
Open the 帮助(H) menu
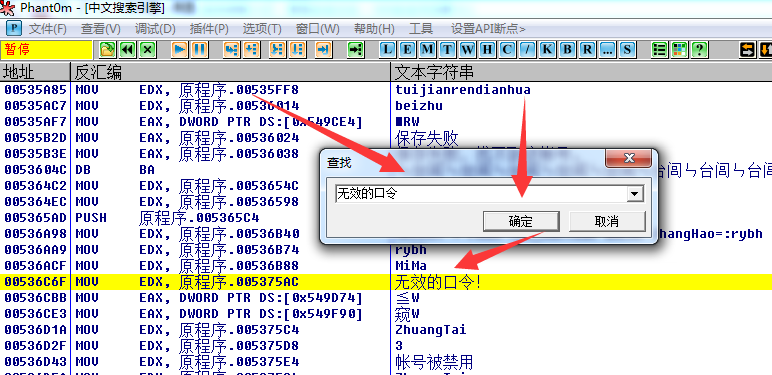click(x=374, y=29)
